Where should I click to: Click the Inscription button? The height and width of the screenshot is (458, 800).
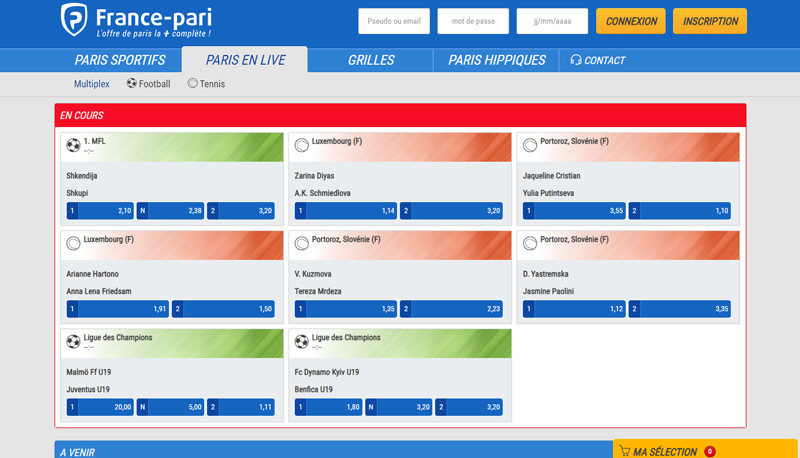pos(710,21)
